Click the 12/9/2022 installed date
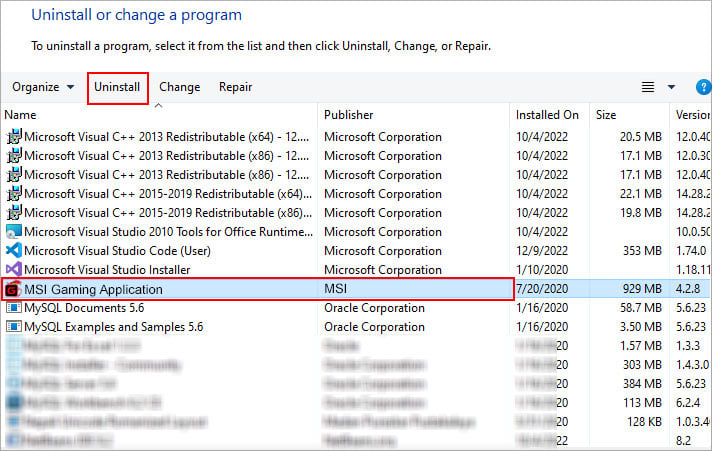Viewport: 712px width, 451px height. point(542,251)
